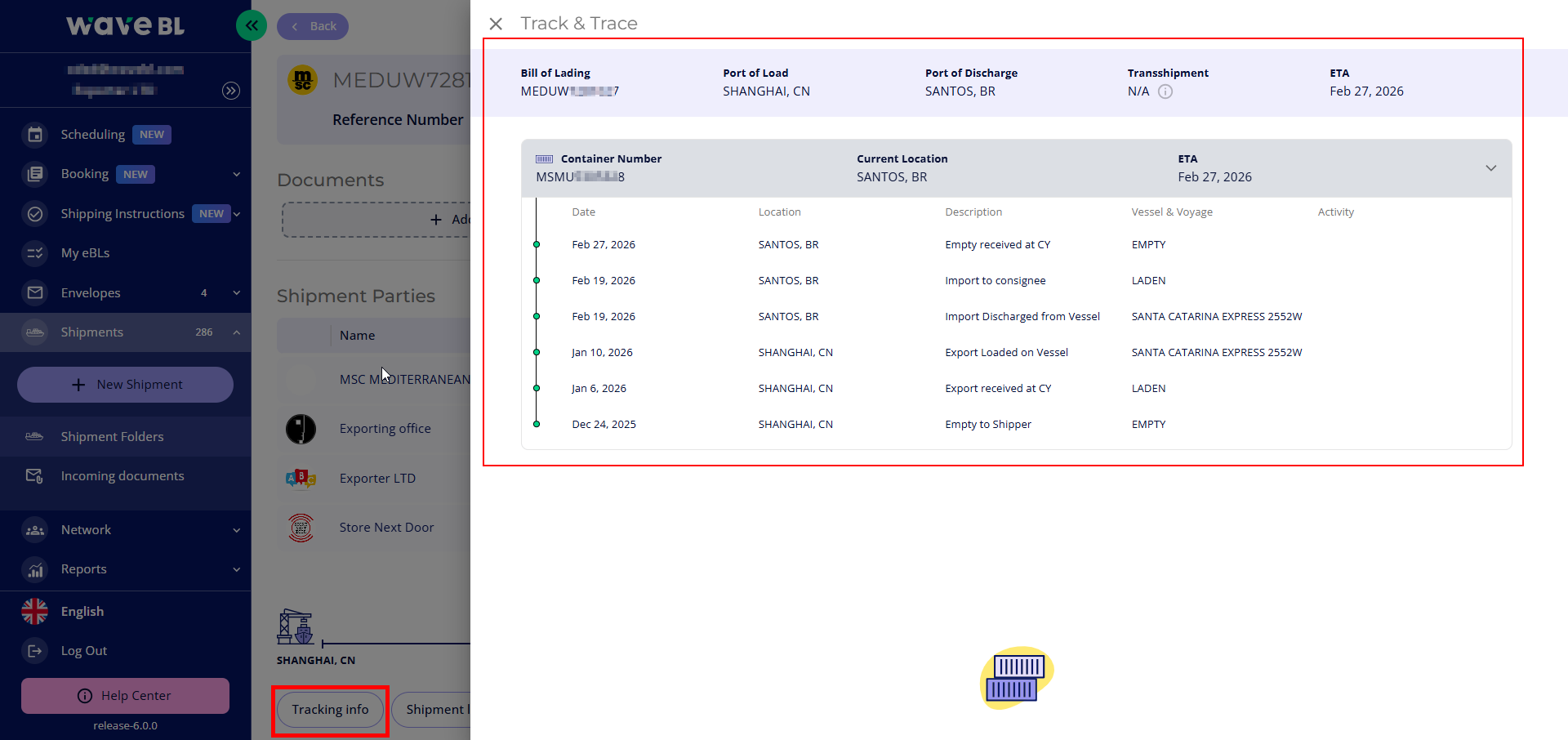
Task: Collapse the Shipments section
Action: pos(237,332)
